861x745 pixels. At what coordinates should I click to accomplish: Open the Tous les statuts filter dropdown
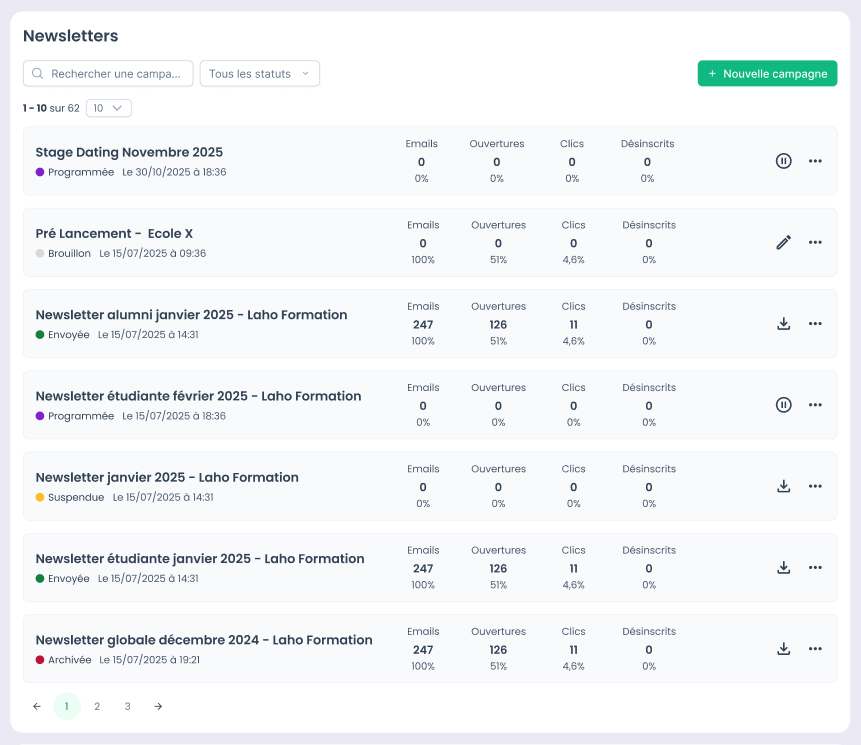coord(260,74)
